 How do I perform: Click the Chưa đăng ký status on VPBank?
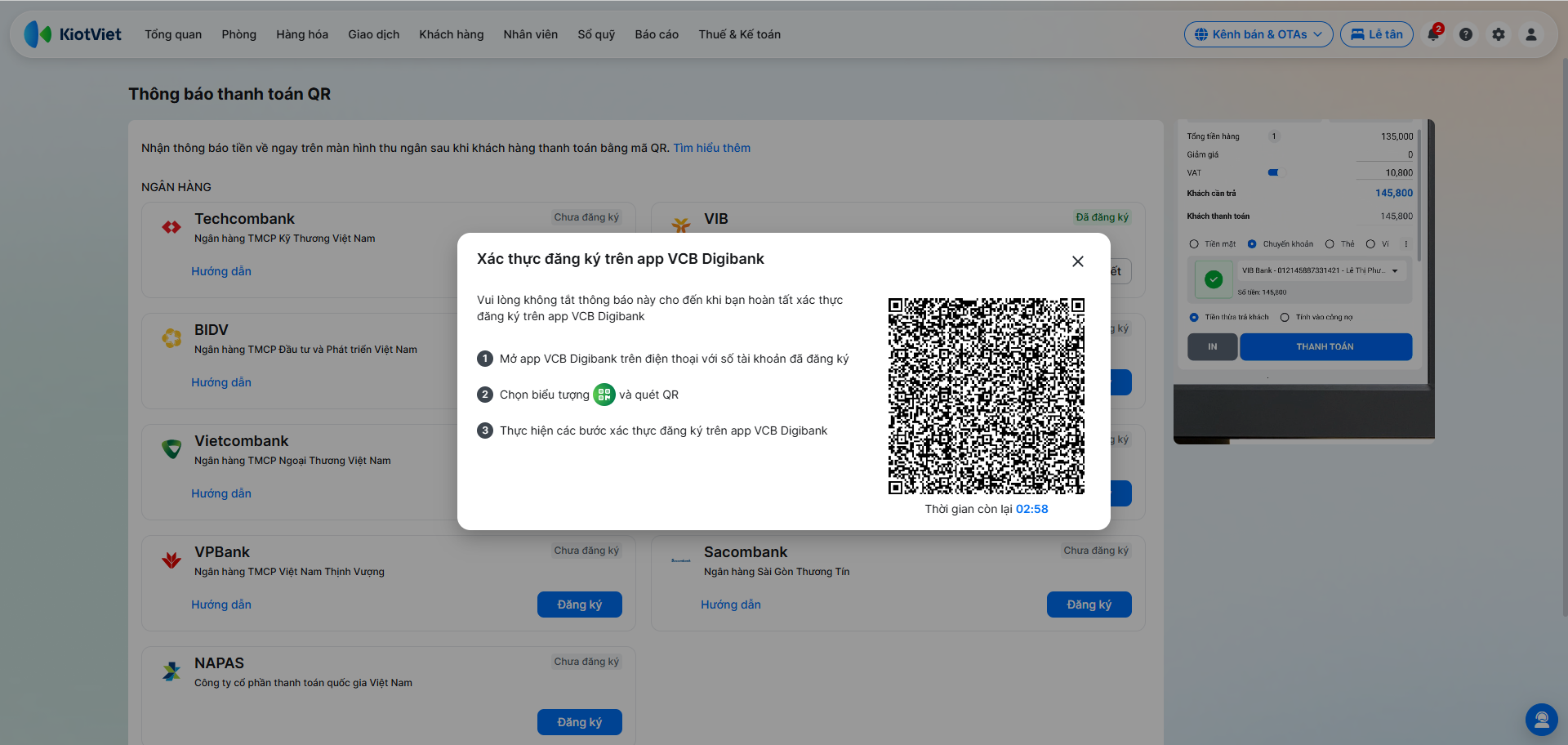(586, 551)
